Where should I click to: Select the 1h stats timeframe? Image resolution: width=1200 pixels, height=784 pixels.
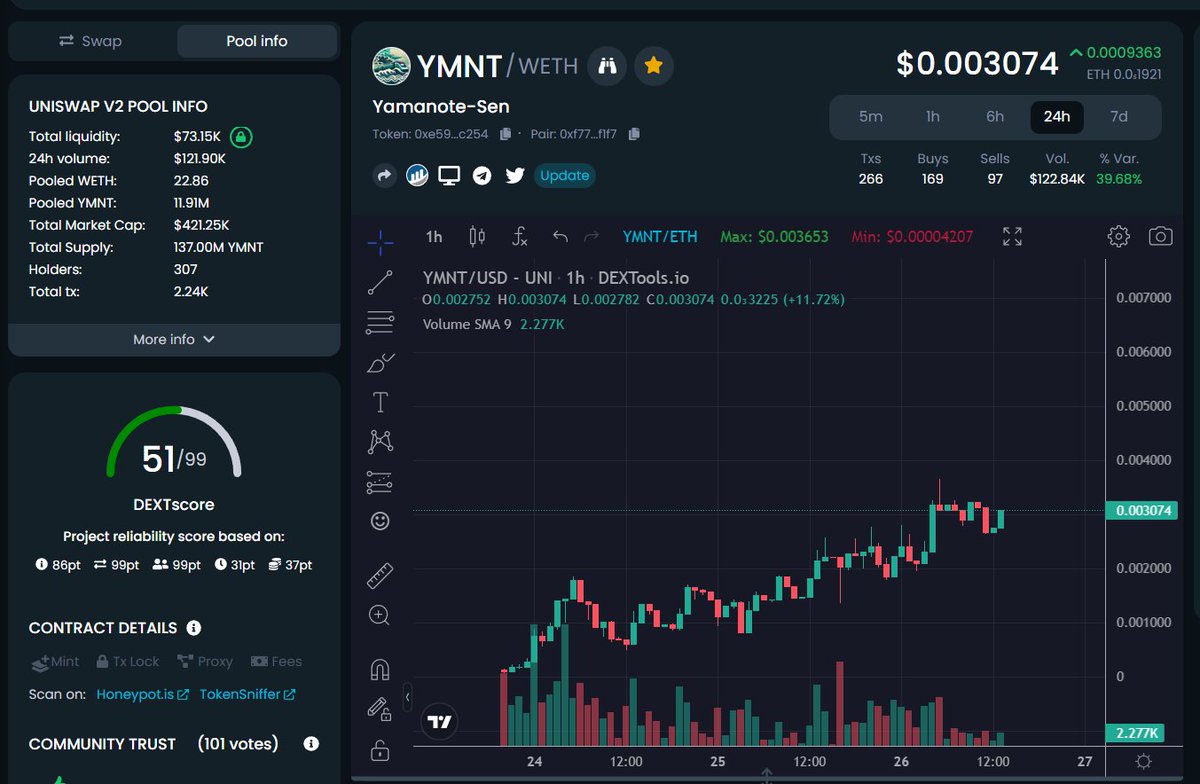tap(933, 117)
